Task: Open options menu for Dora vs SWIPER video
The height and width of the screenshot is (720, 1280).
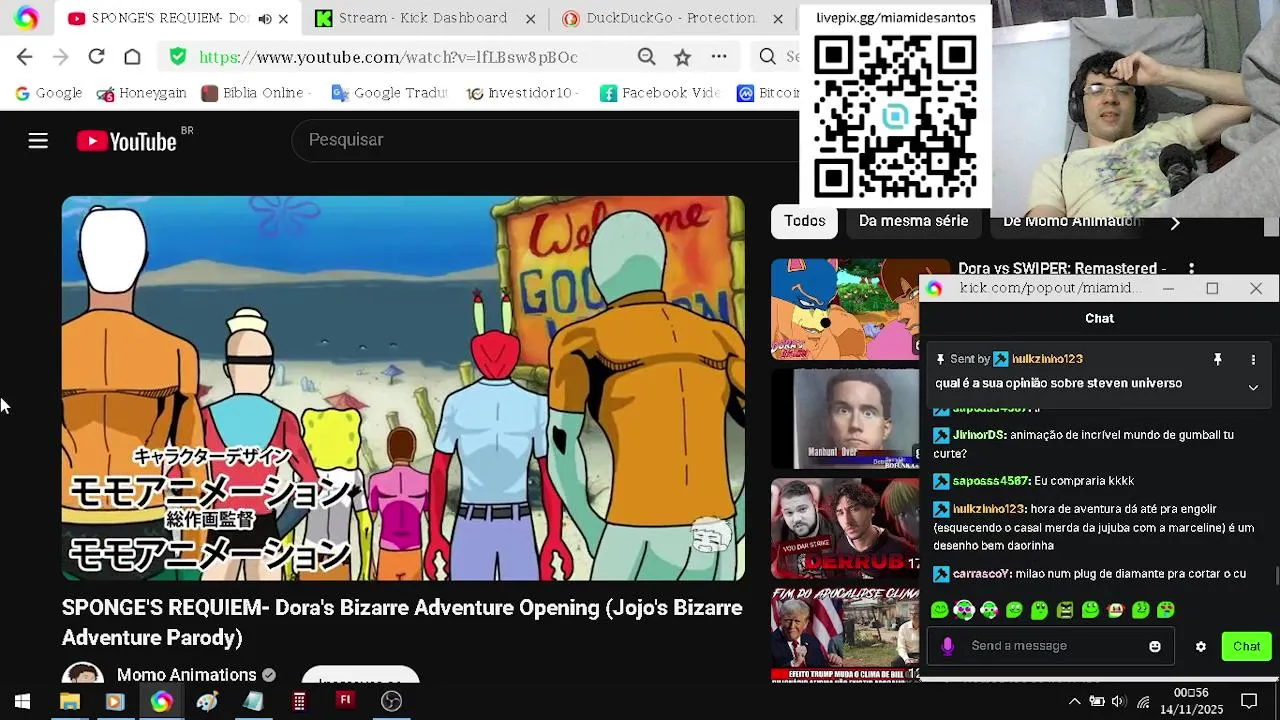Action: click(x=1191, y=269)
